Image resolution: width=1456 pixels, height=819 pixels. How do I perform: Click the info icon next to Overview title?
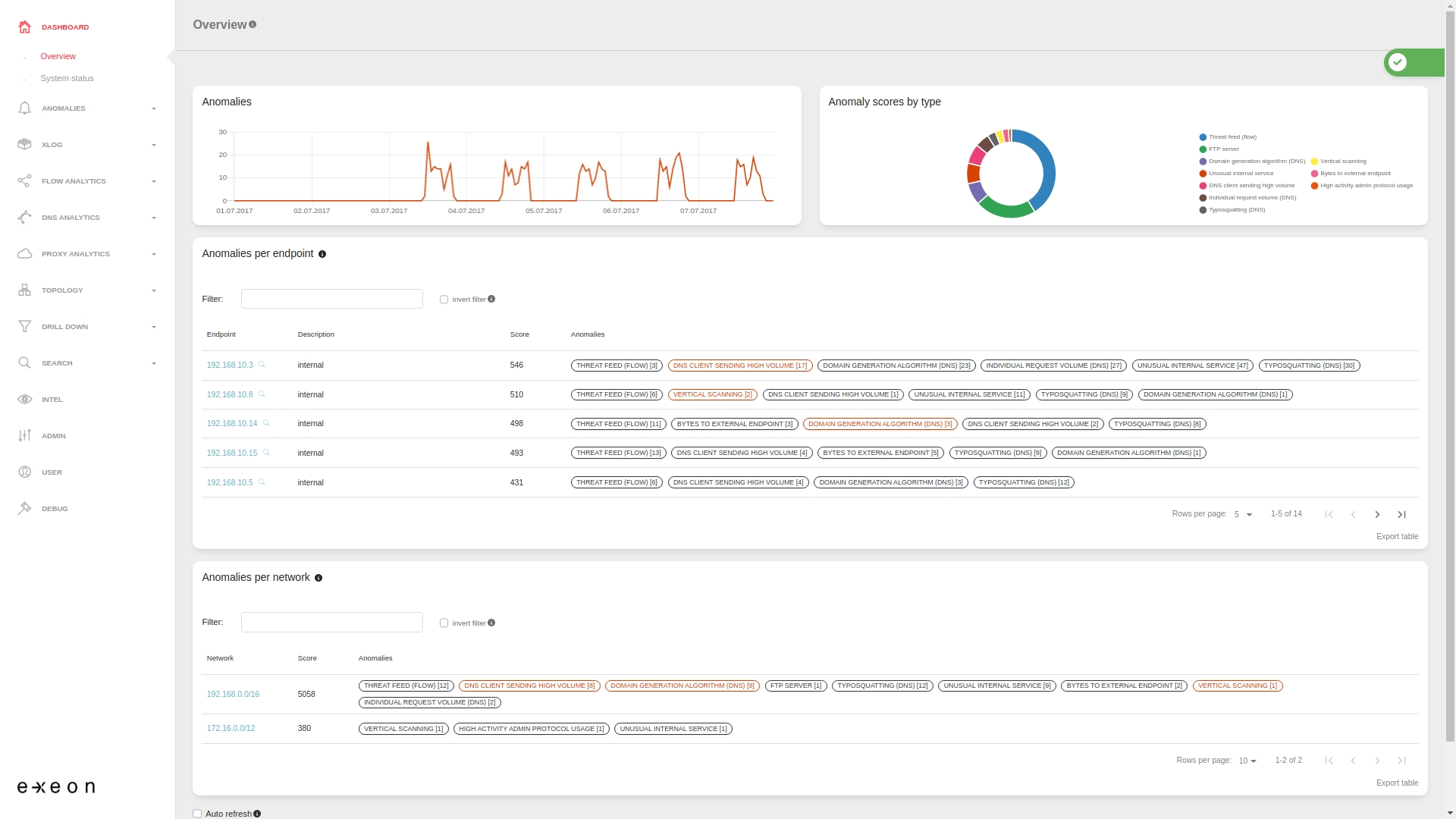click(253, 25)
